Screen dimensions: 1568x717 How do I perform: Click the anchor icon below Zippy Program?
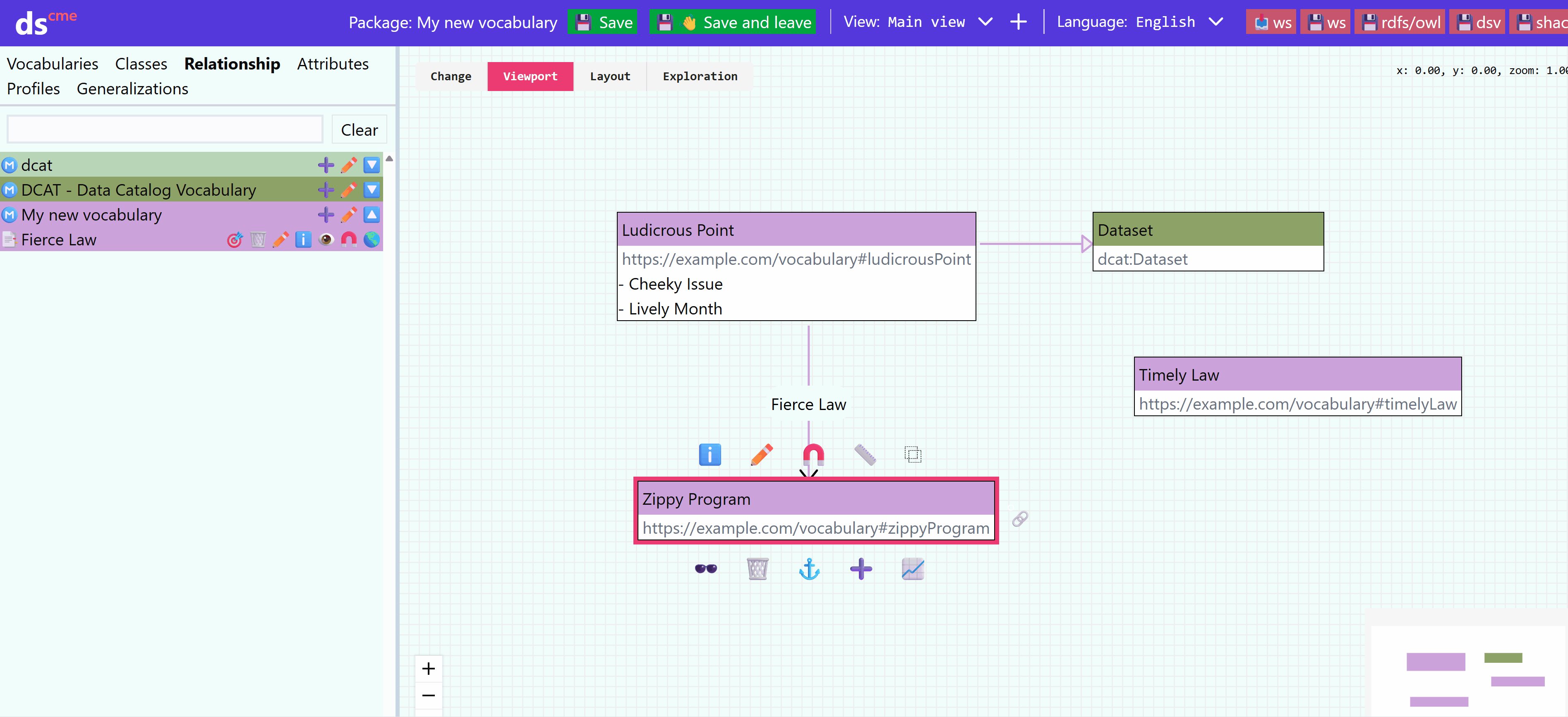point(809,568)
